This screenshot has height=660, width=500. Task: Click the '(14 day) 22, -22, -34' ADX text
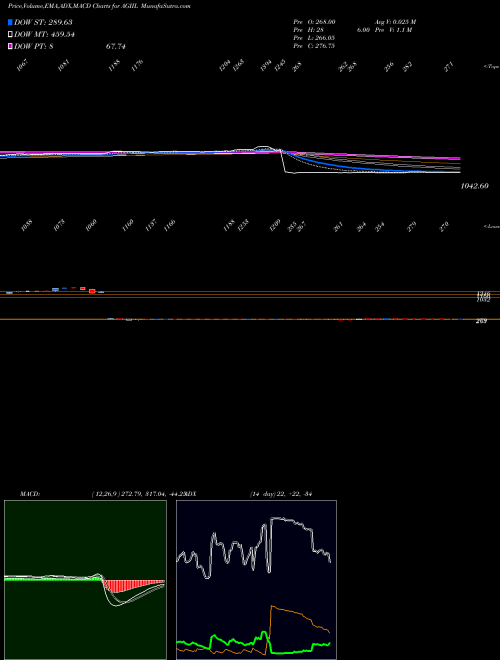click(x=281, y=494)
